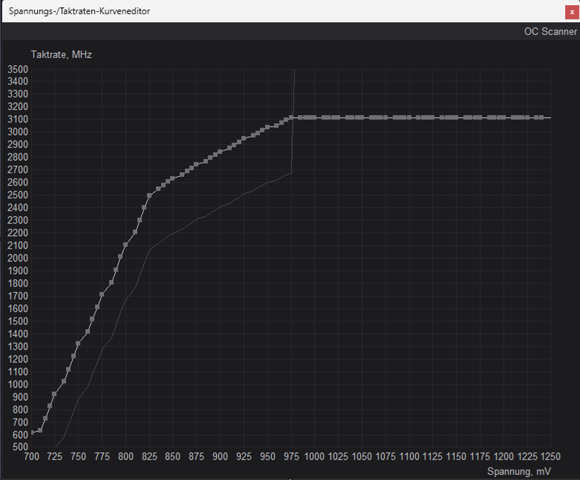Close the Kurveneditor window
The image size is (580, 480).
[572, 12]
